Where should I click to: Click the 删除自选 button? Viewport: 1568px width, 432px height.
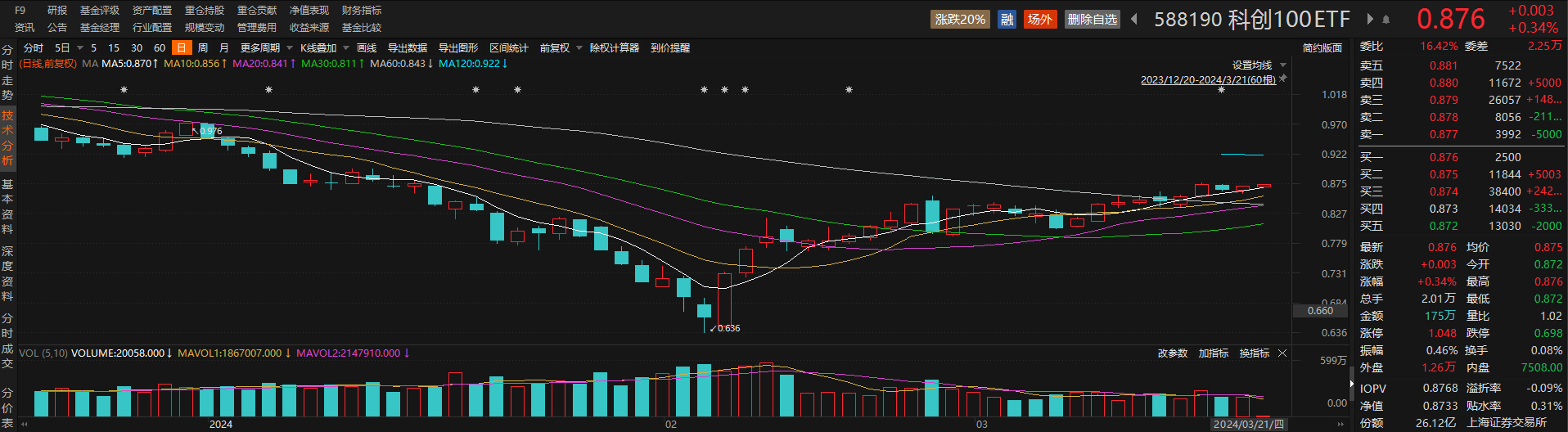point(1092,19)
